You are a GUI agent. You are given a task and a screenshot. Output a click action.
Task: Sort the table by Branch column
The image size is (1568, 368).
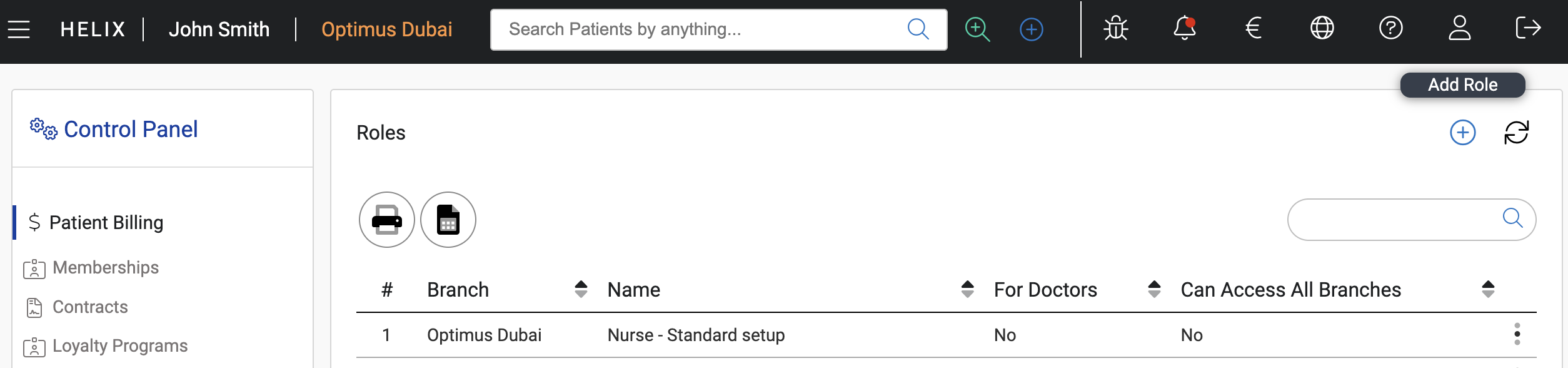pos(581,289)
